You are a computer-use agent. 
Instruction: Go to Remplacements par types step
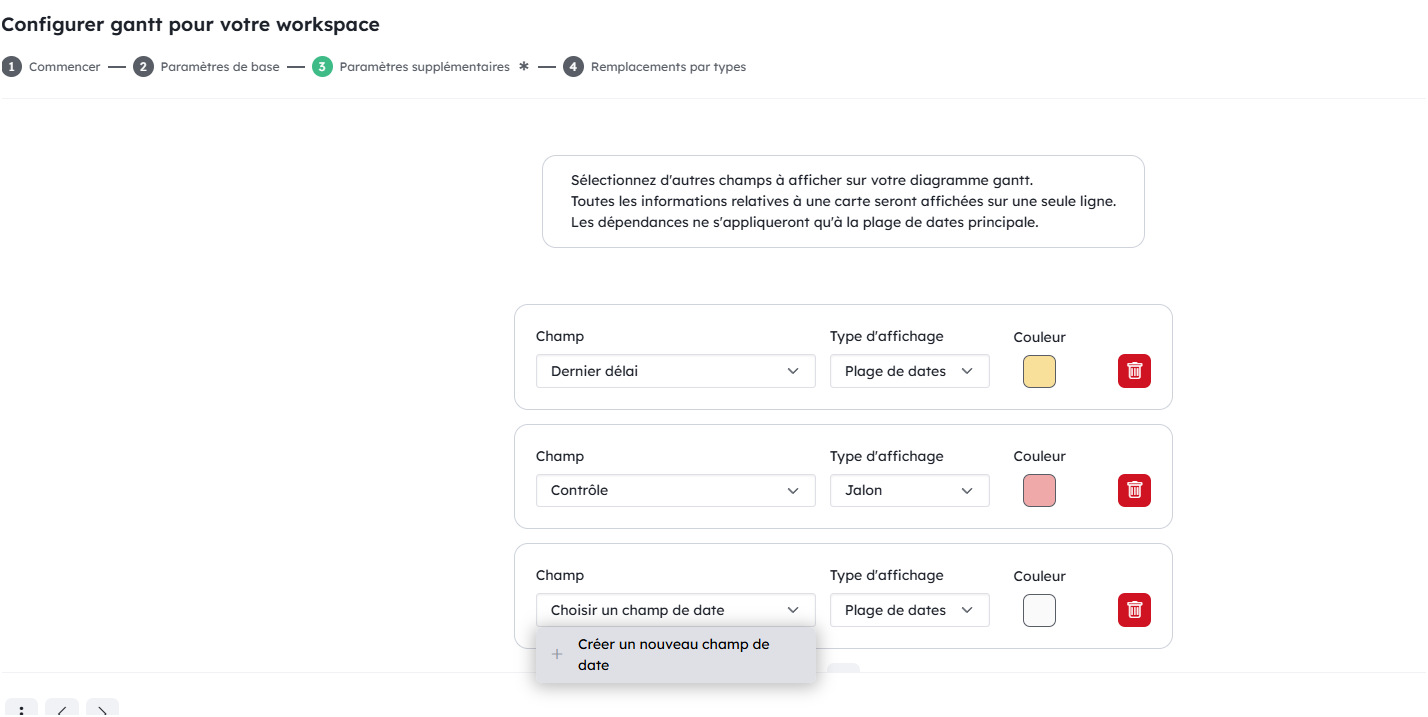[x=668, y=67]
